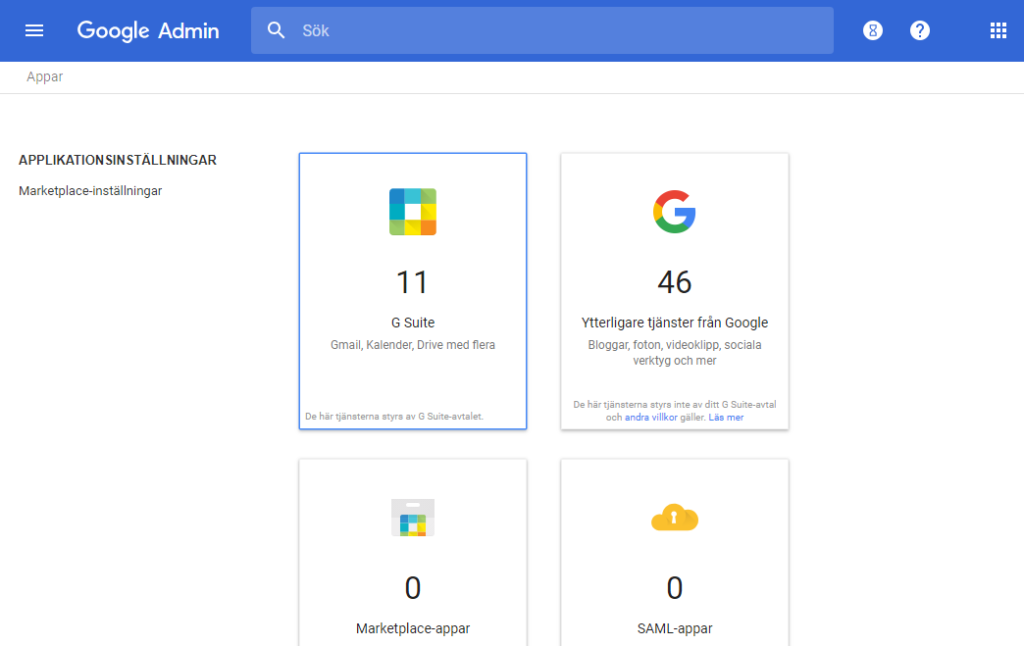Click the Appar breadcrumb
The image size is (1024, 646).
45,77
